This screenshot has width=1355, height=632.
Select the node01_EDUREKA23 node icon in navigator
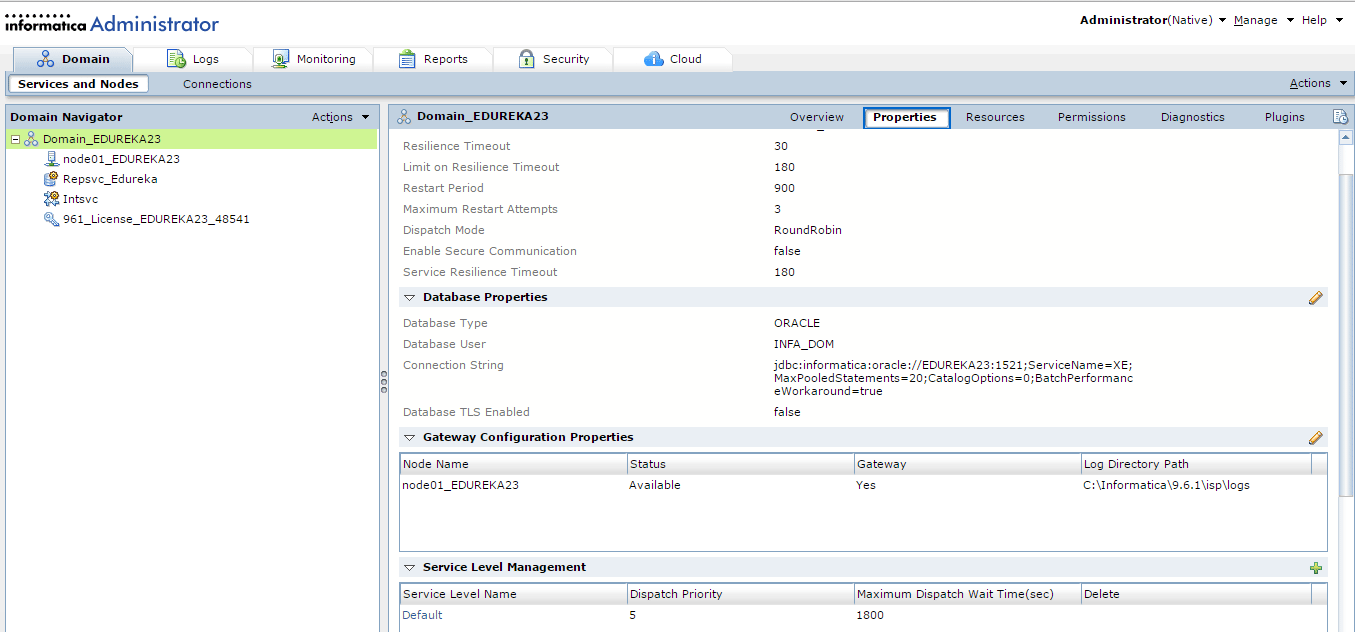pos(52,159)
